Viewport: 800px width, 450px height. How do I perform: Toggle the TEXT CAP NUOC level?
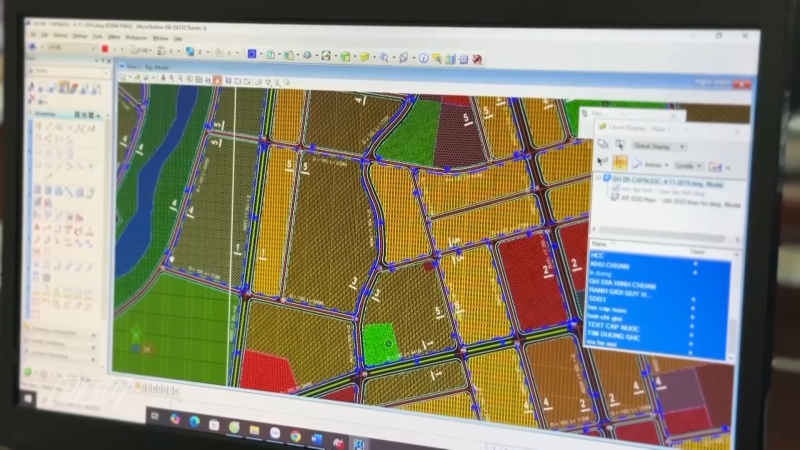point(615,328)
